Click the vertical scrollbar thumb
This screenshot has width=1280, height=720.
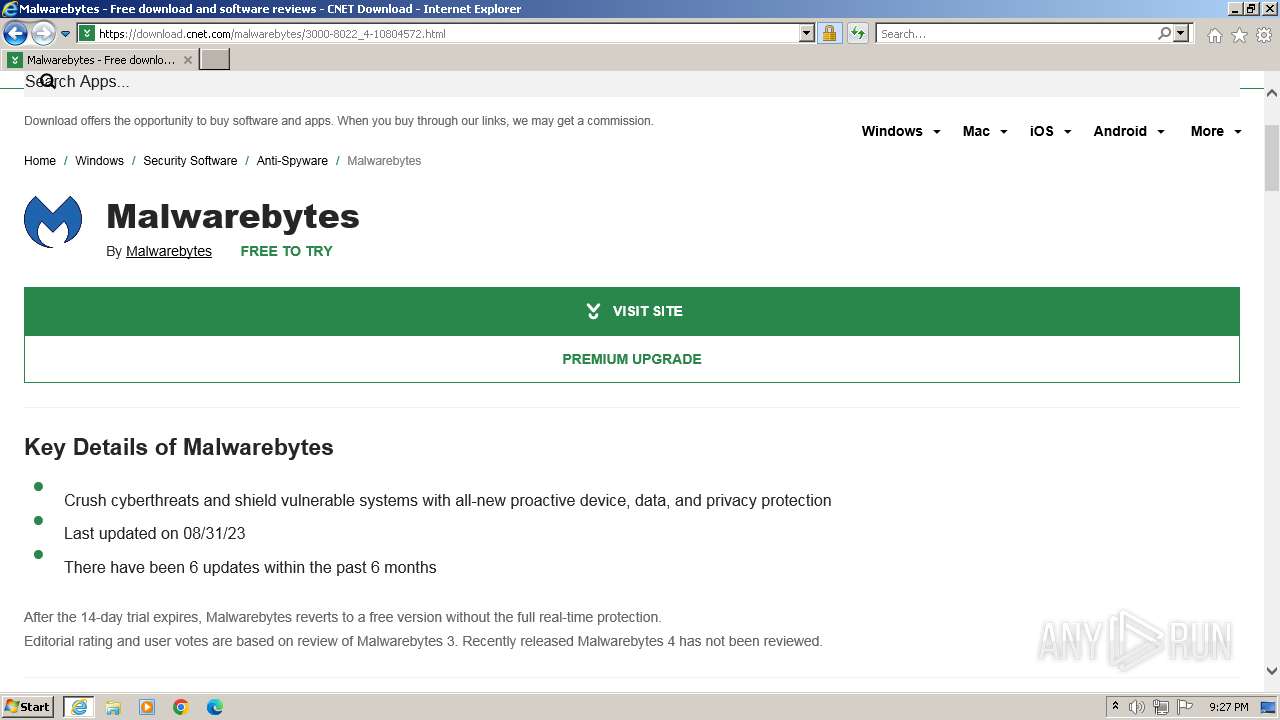click(1272, 157)
